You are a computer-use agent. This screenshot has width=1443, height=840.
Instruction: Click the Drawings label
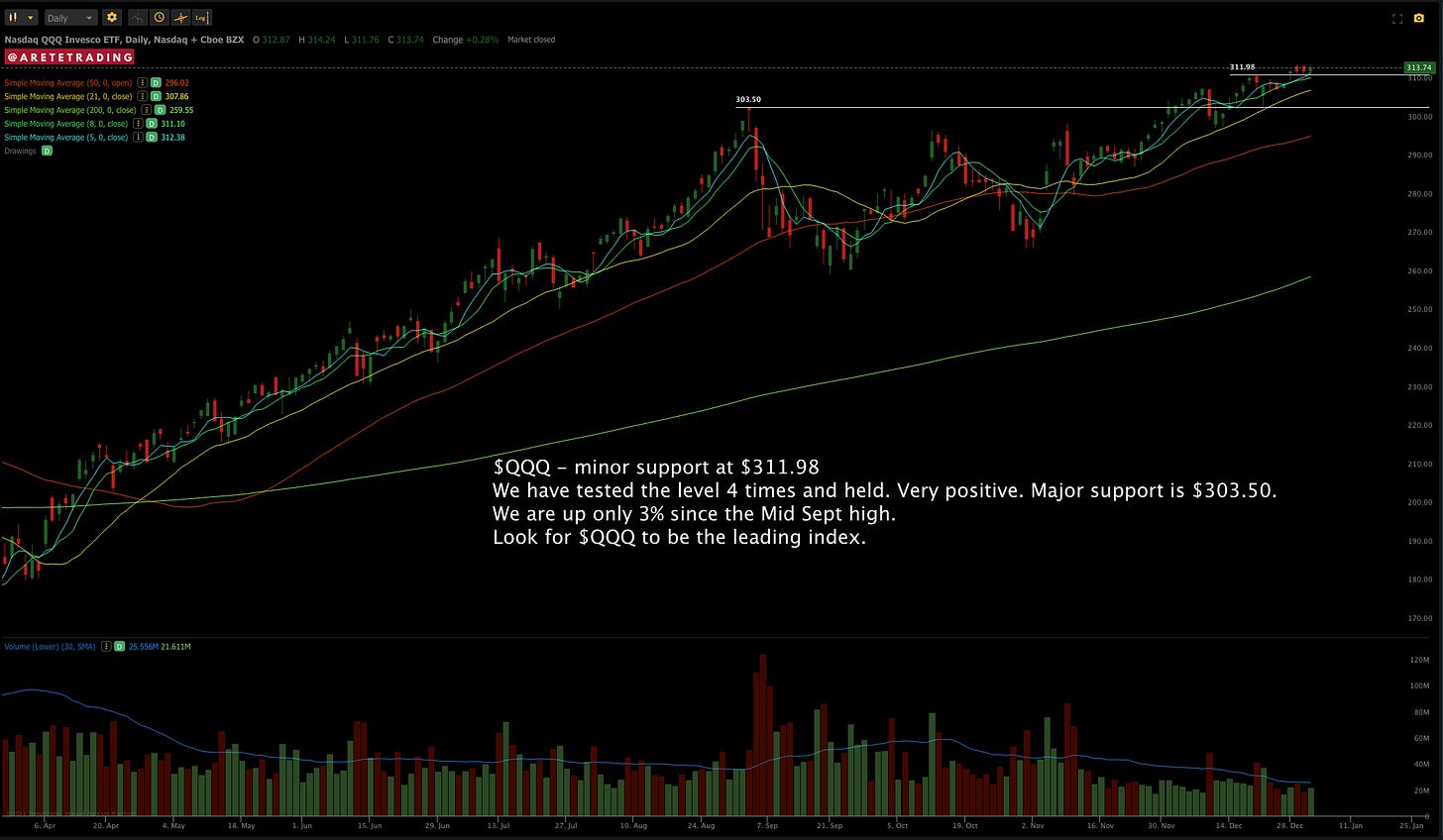coord(20,151)
